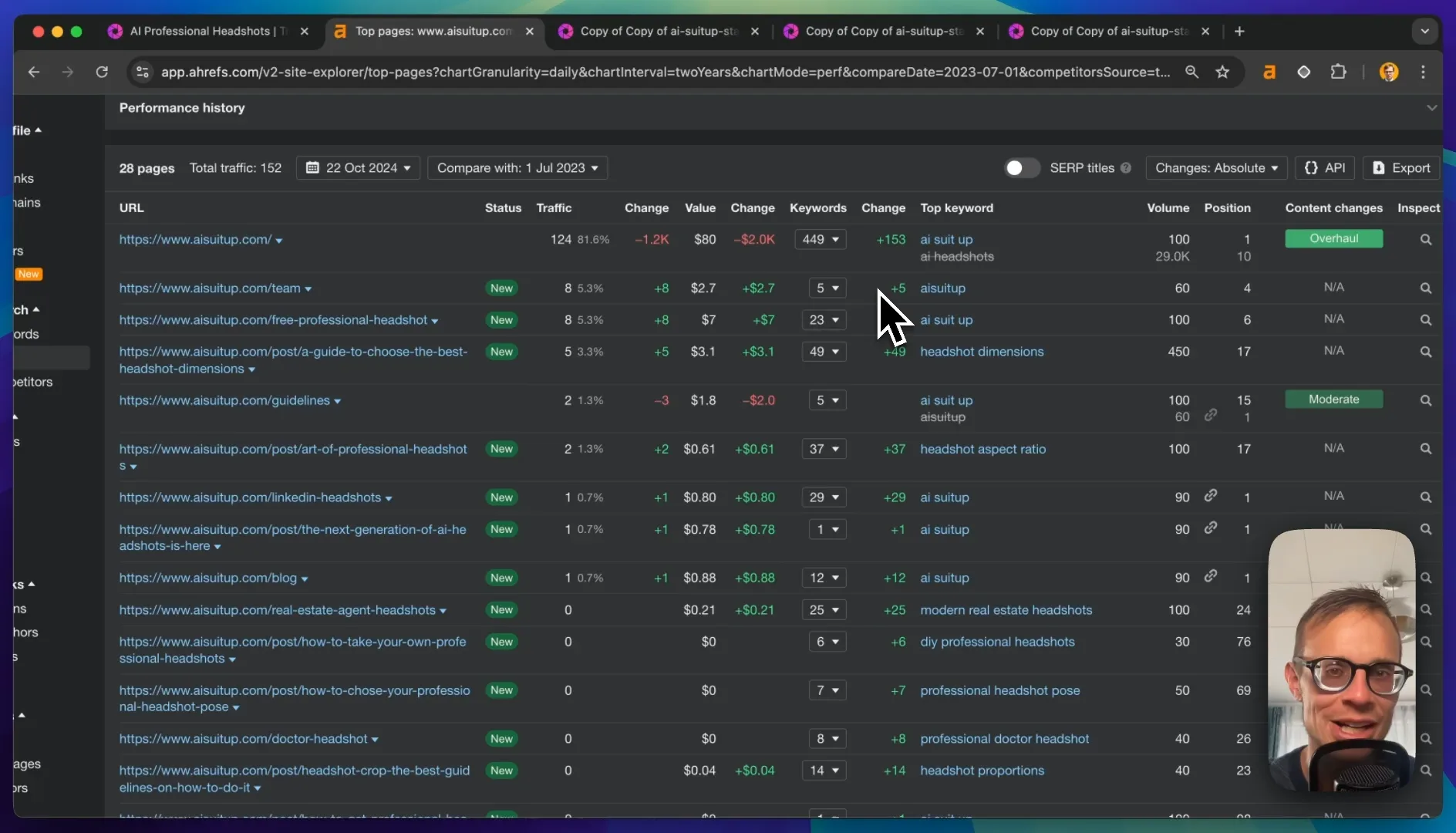
Task: Open the 'Compare with: 1 Jul 2023' dropdown
Action: click(517, 168)
